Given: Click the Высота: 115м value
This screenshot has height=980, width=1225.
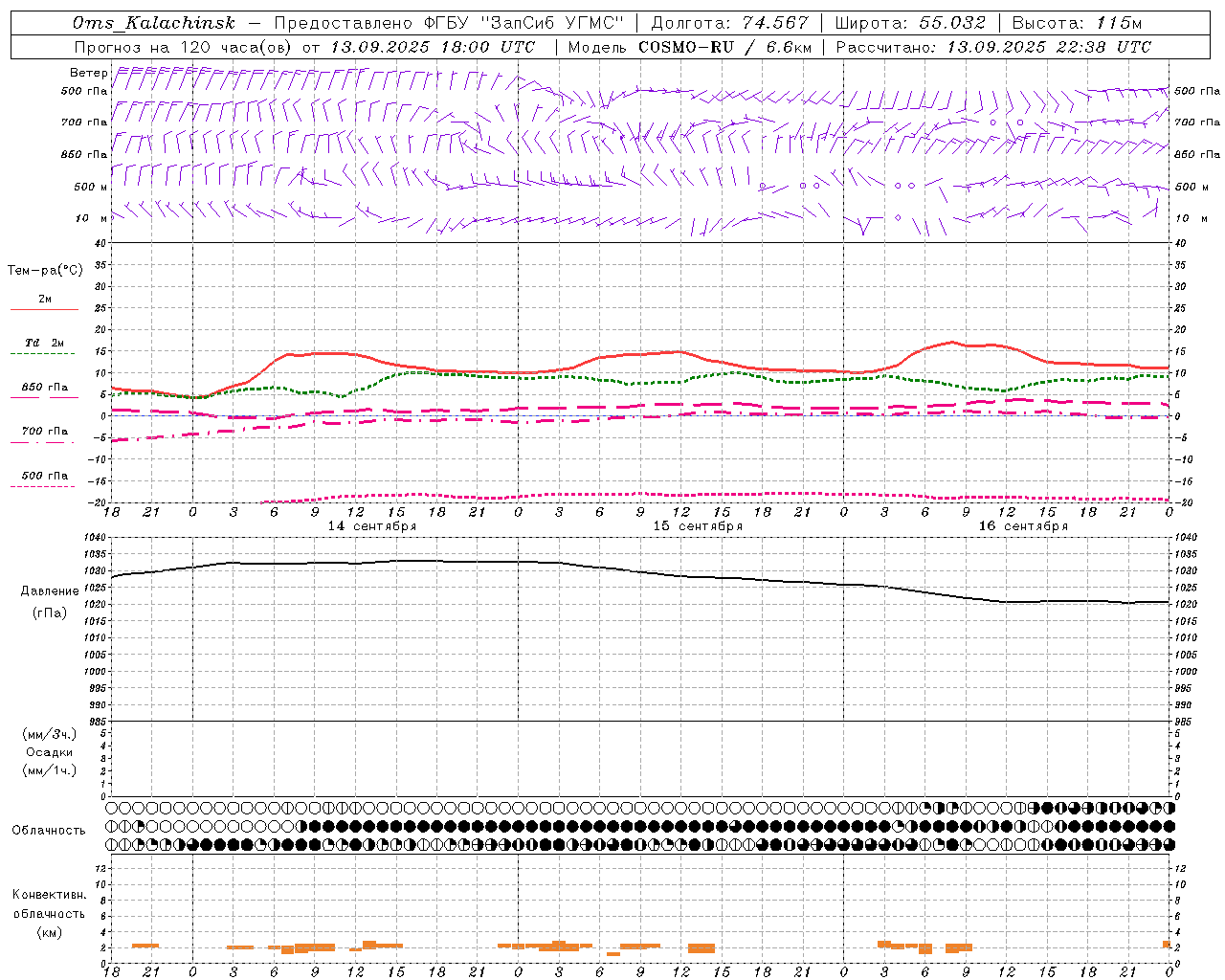Looking at the screenshot, I should [x=1077, y=23].
